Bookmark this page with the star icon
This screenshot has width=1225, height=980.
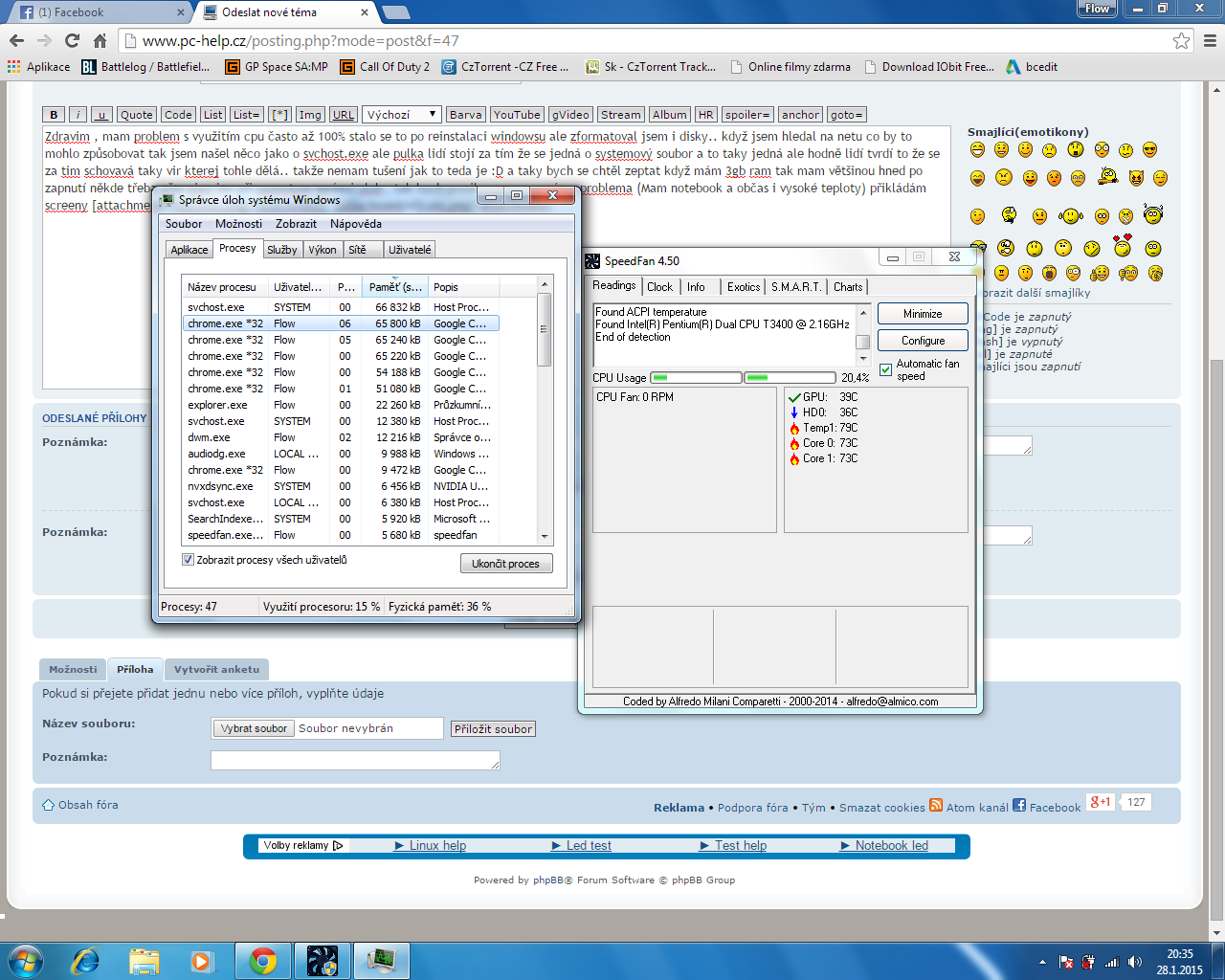(1181, 40)
